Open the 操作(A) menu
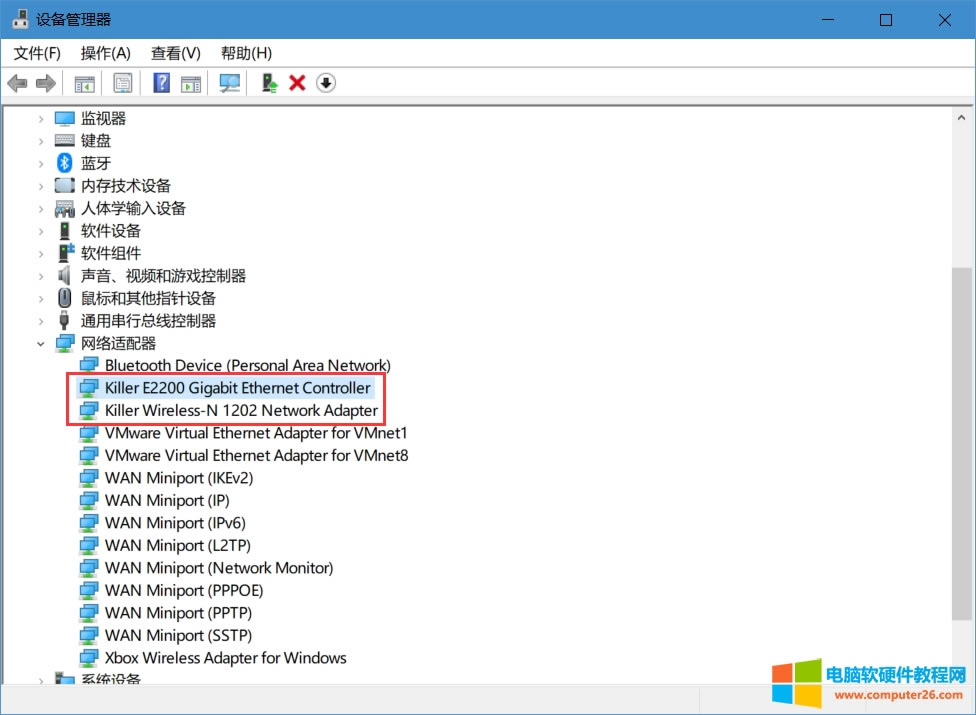This screenshot has height=715, width=976. click(x=106, y=54)
